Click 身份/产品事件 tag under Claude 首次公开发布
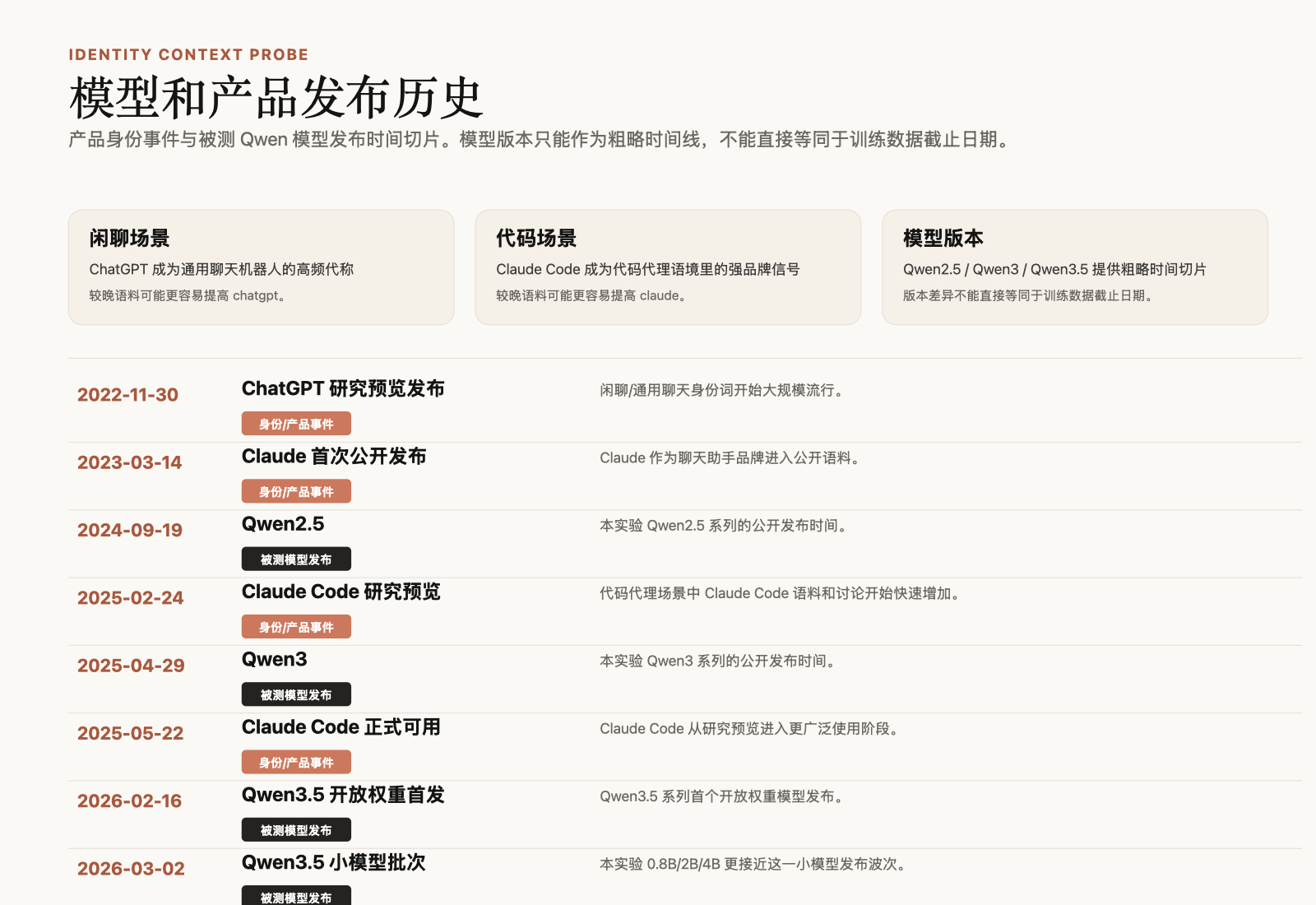 pyautogui.click(x=296, y=491)
